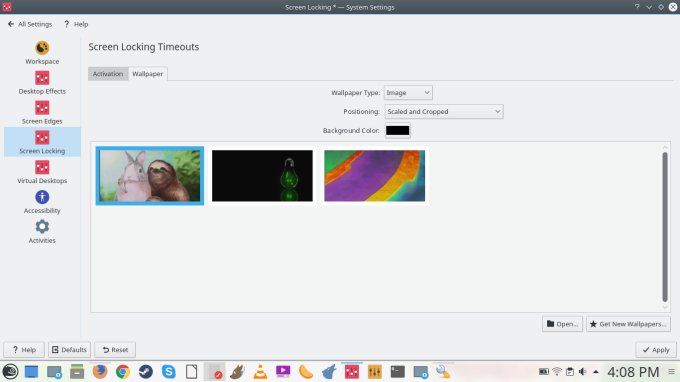Select Screen Locking in sidebar
The image size is (680, 382).
pyautogui.click(x=42, y=142)
